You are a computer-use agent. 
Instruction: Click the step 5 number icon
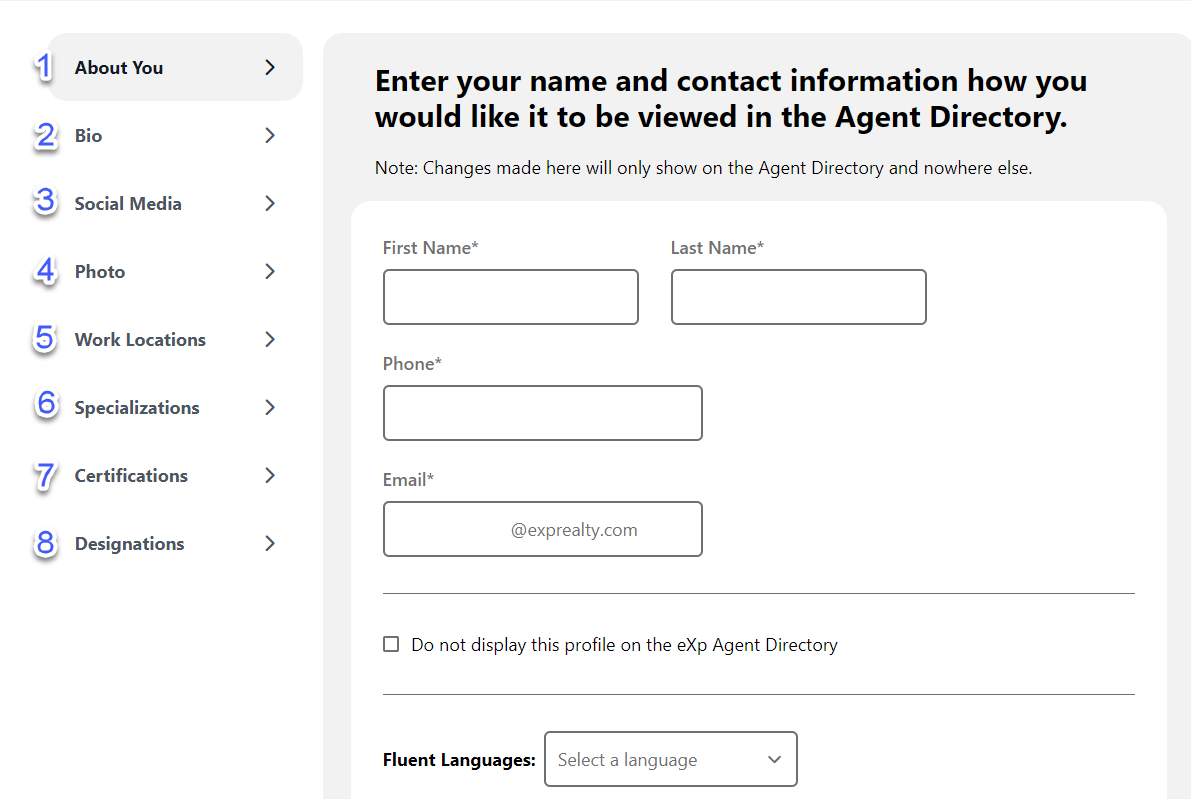tap(46, 339)
